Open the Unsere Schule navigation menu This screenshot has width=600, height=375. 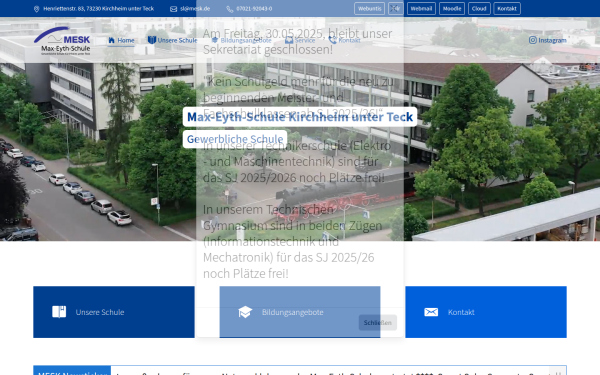(173, 40)
